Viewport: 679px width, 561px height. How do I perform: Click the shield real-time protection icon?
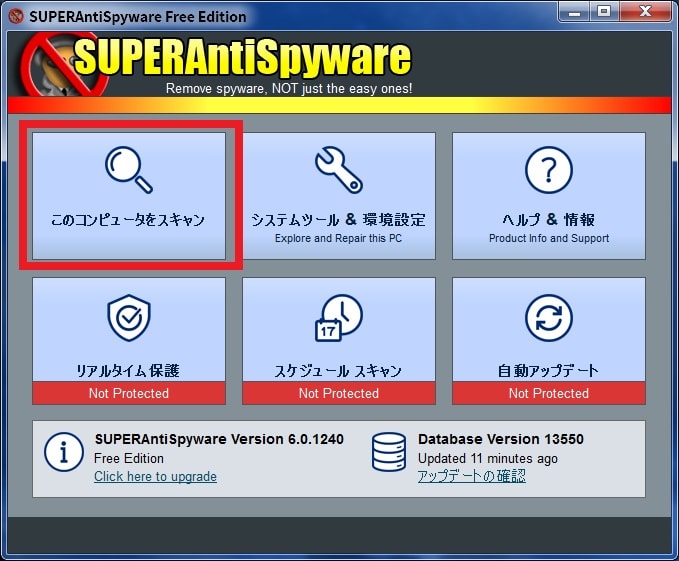(x=129, y=318)
